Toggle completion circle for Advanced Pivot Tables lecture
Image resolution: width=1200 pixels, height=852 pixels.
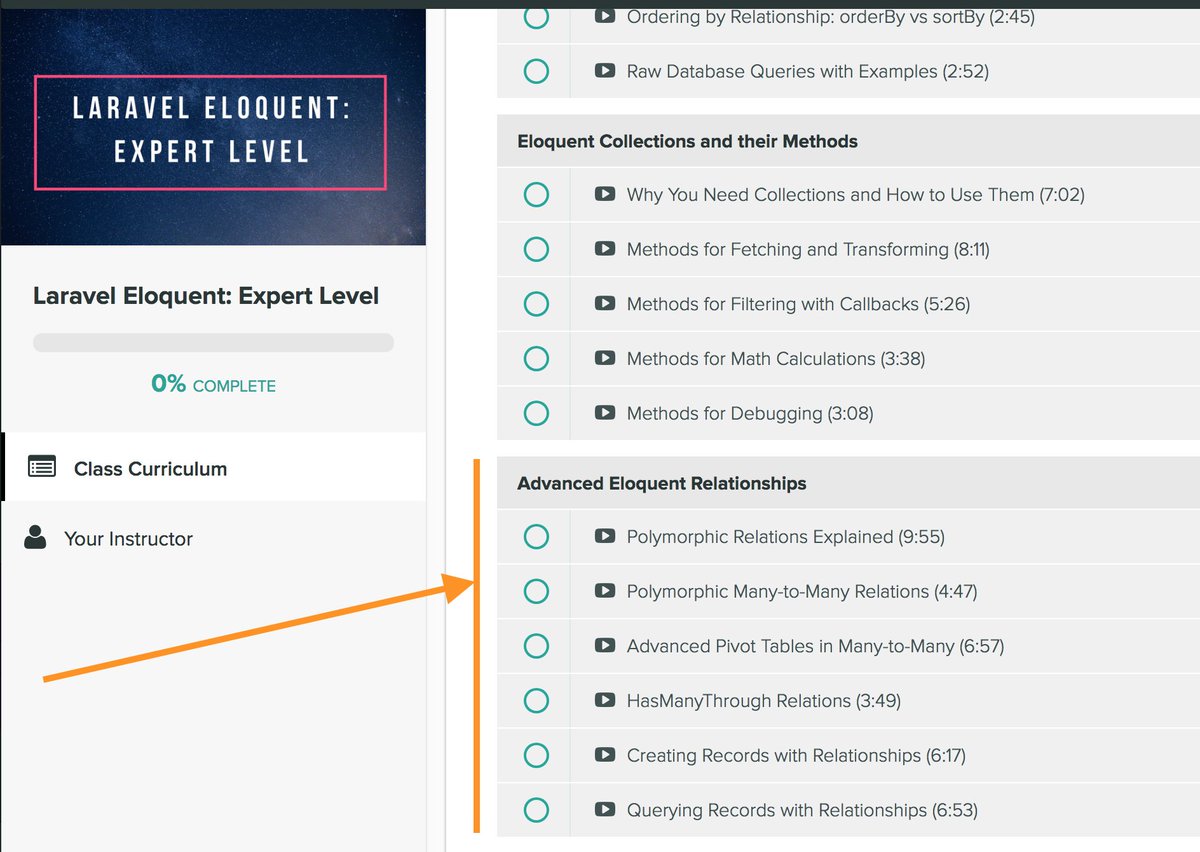pos(536,646)
